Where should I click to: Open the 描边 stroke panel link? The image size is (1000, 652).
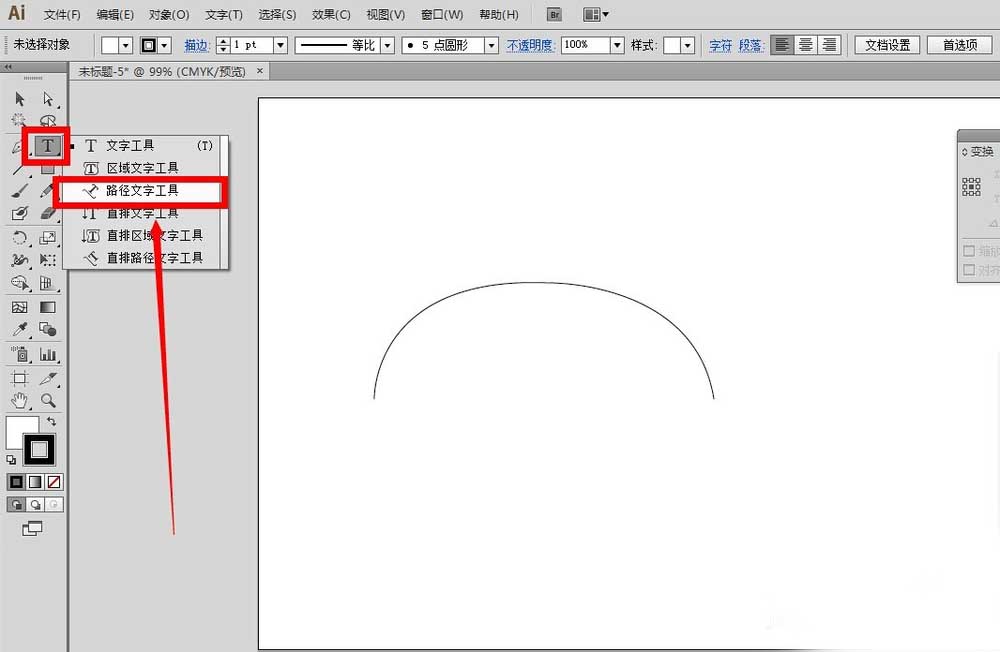pos(197,45)
